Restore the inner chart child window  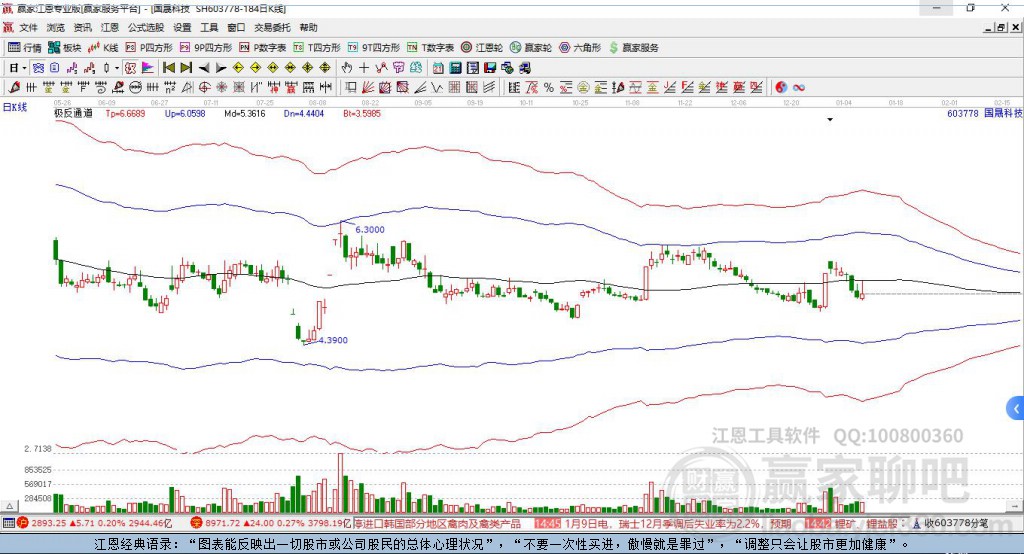pos(1002,27)
